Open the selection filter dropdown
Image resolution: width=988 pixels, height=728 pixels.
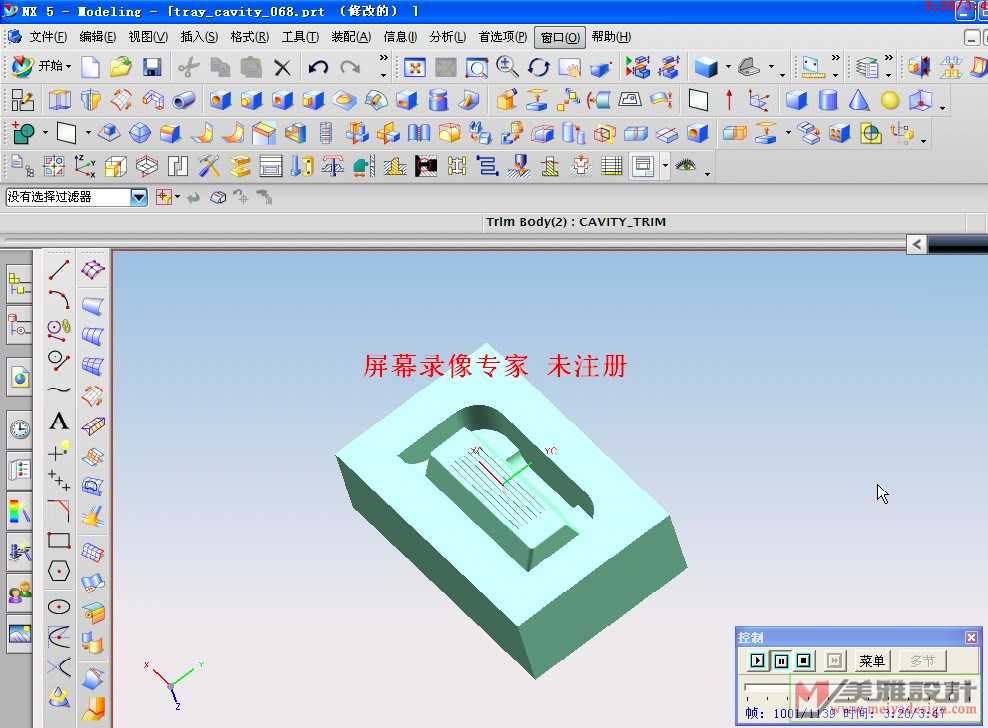(x=139, y=197)
